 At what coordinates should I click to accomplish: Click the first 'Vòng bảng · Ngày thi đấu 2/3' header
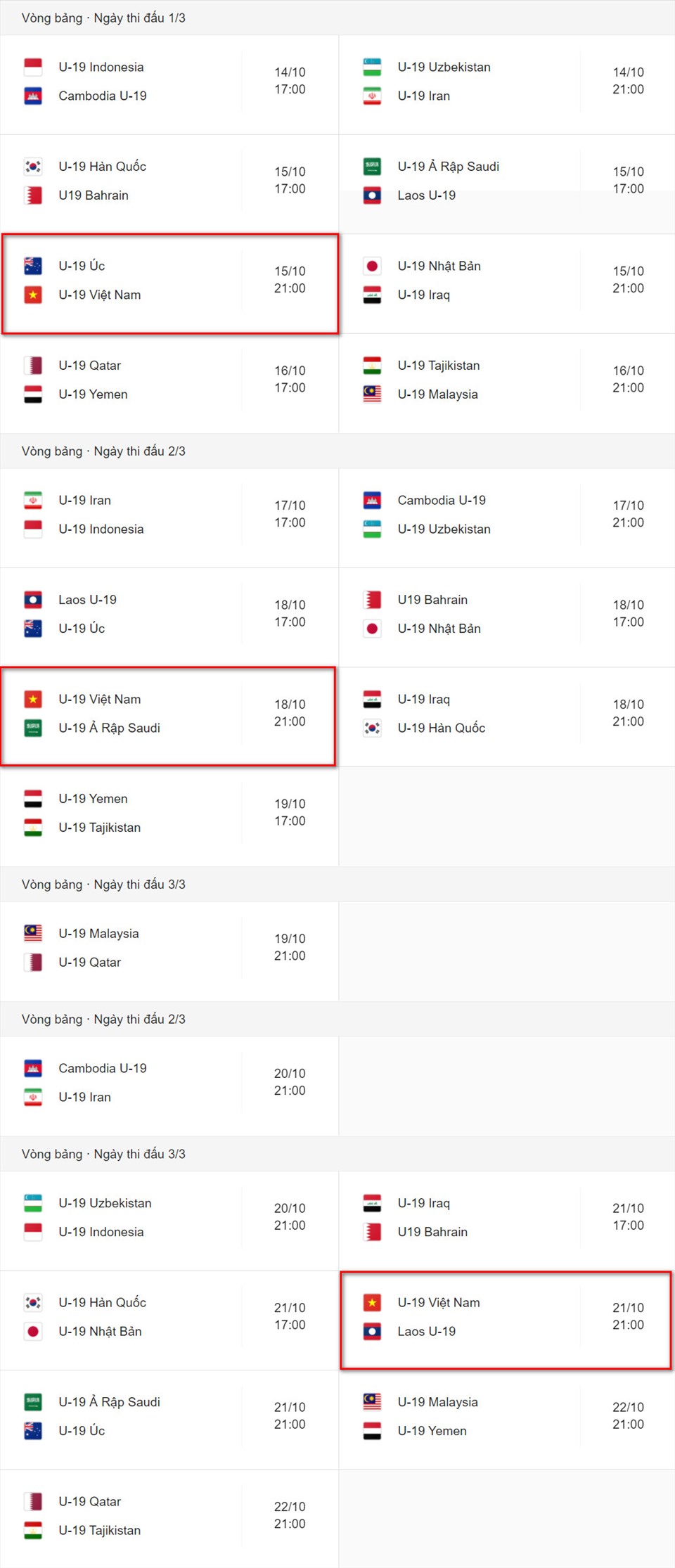103,451
